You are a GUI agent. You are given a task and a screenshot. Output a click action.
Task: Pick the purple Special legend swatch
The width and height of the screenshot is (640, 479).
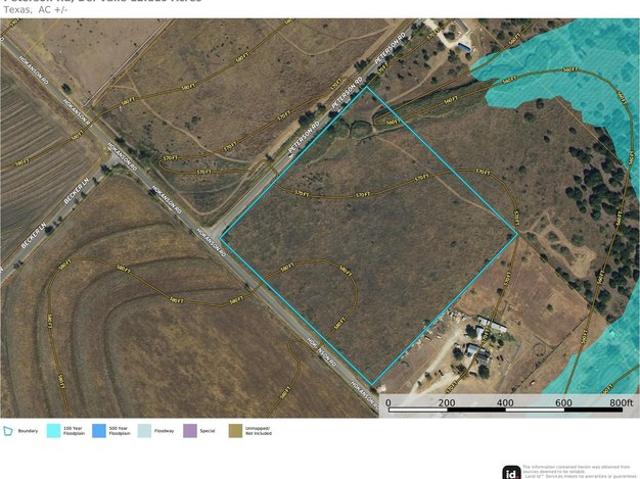click(x=188, y=431)
